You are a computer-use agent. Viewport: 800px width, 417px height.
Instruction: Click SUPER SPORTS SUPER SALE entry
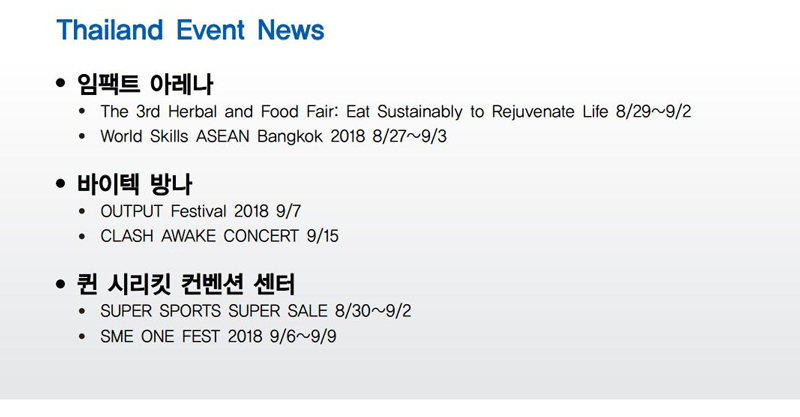(256, 311)
